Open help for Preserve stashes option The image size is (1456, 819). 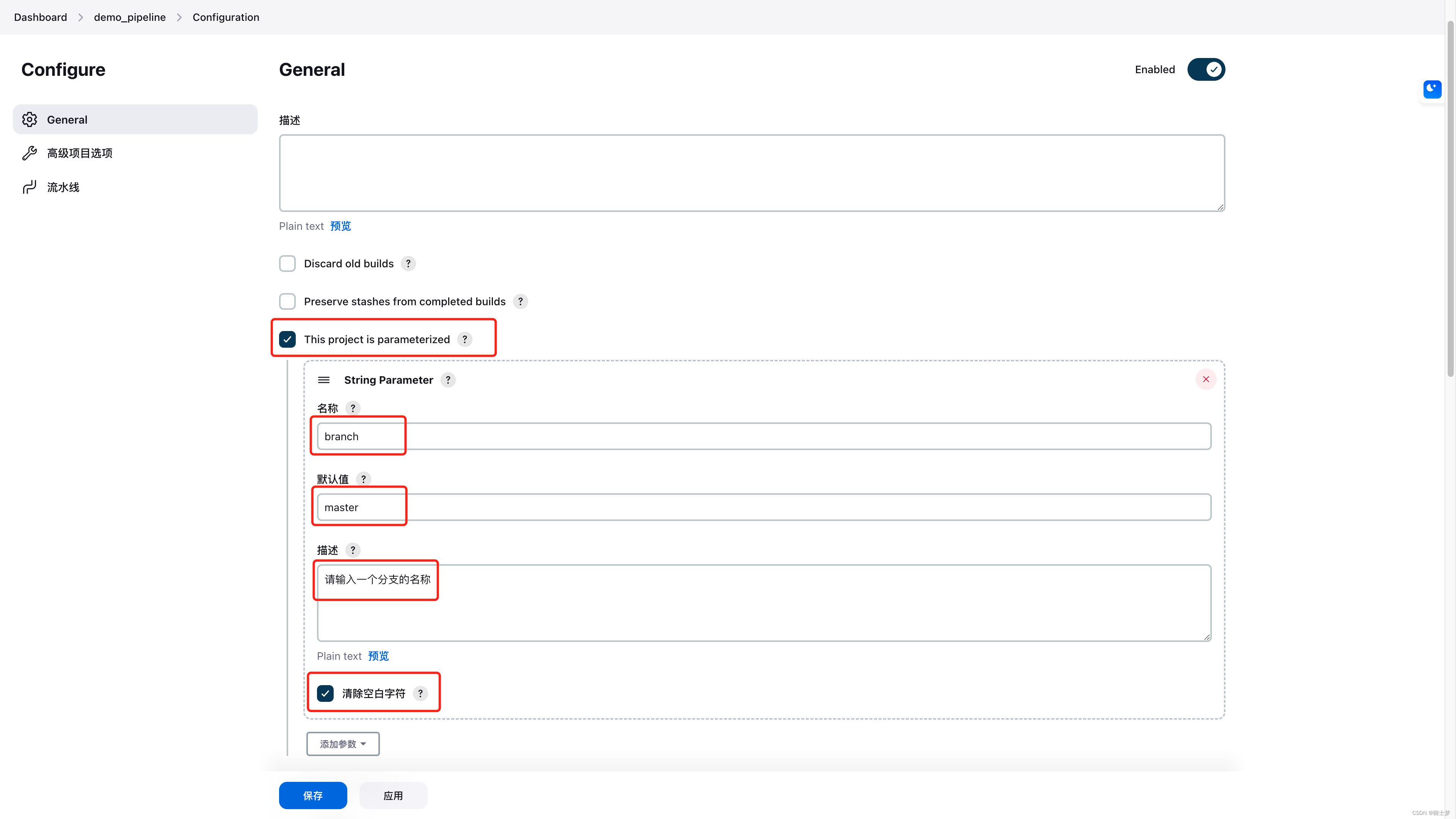tap(521, 301)
